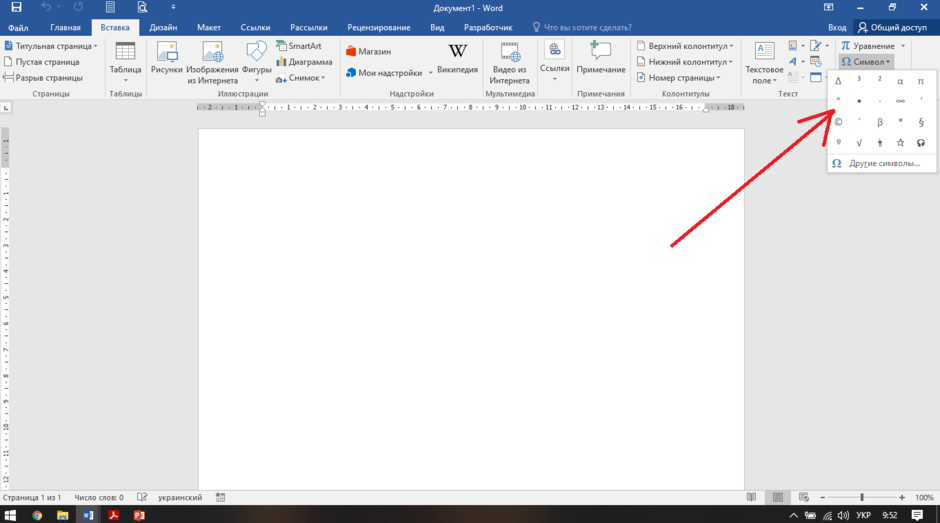Click the zoom slider handle
The height and width of the screenshot is (523, 940).
(x=861, y=497)
